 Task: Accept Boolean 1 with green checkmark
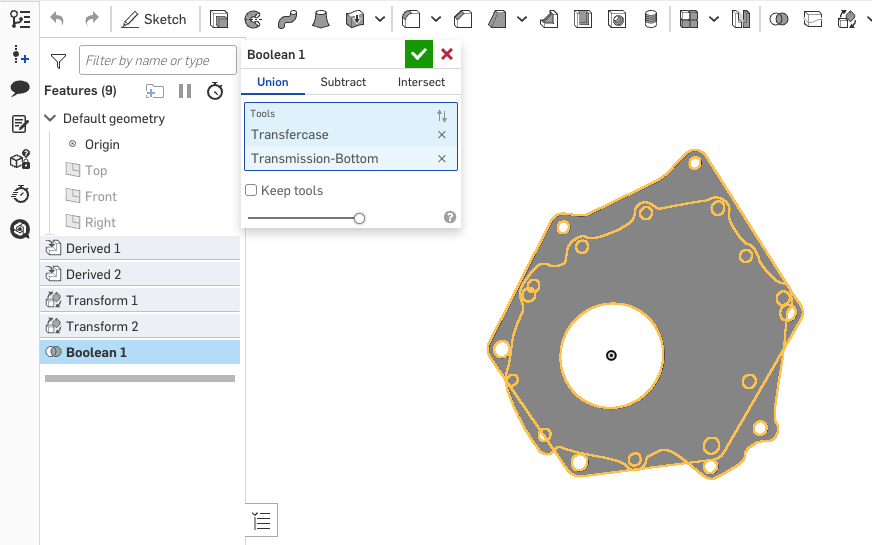pos(419,54)
